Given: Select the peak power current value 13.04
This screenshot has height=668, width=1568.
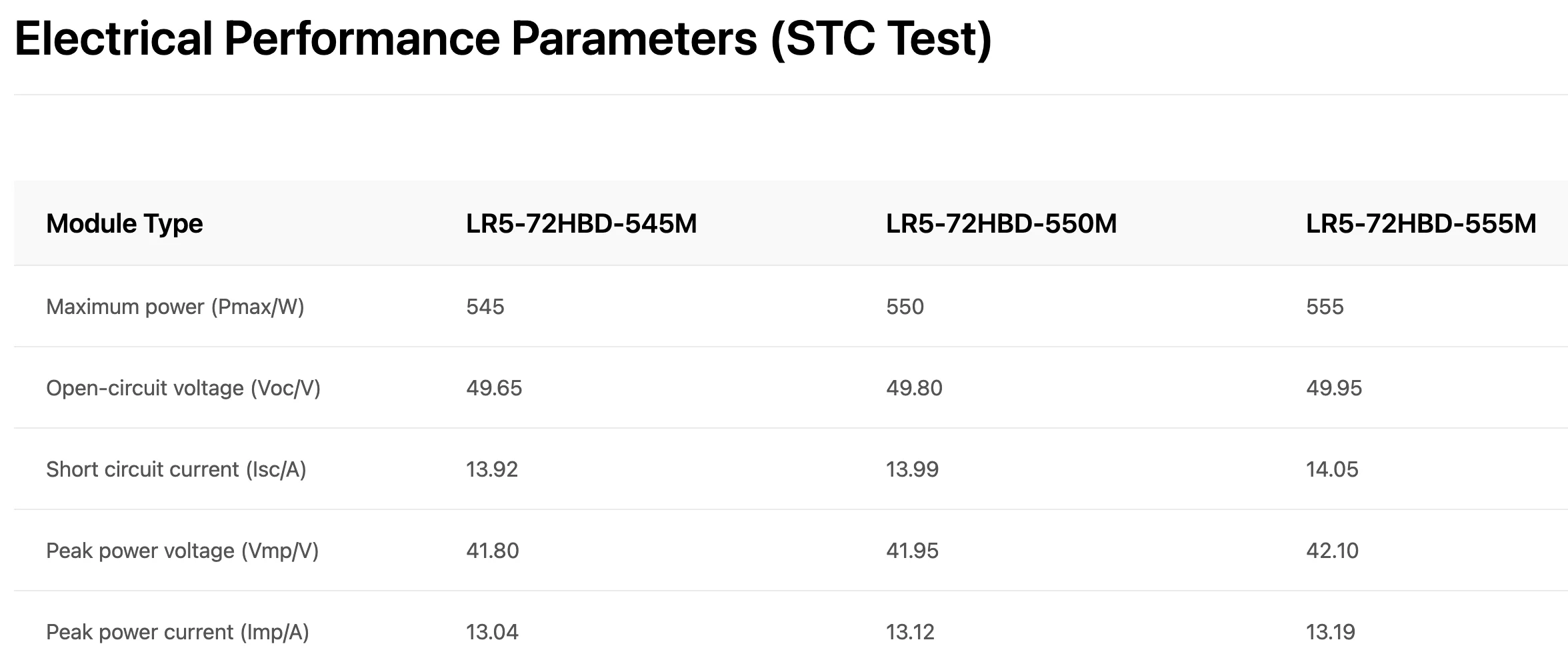Looking at the screenshot, I should (493, 632).
